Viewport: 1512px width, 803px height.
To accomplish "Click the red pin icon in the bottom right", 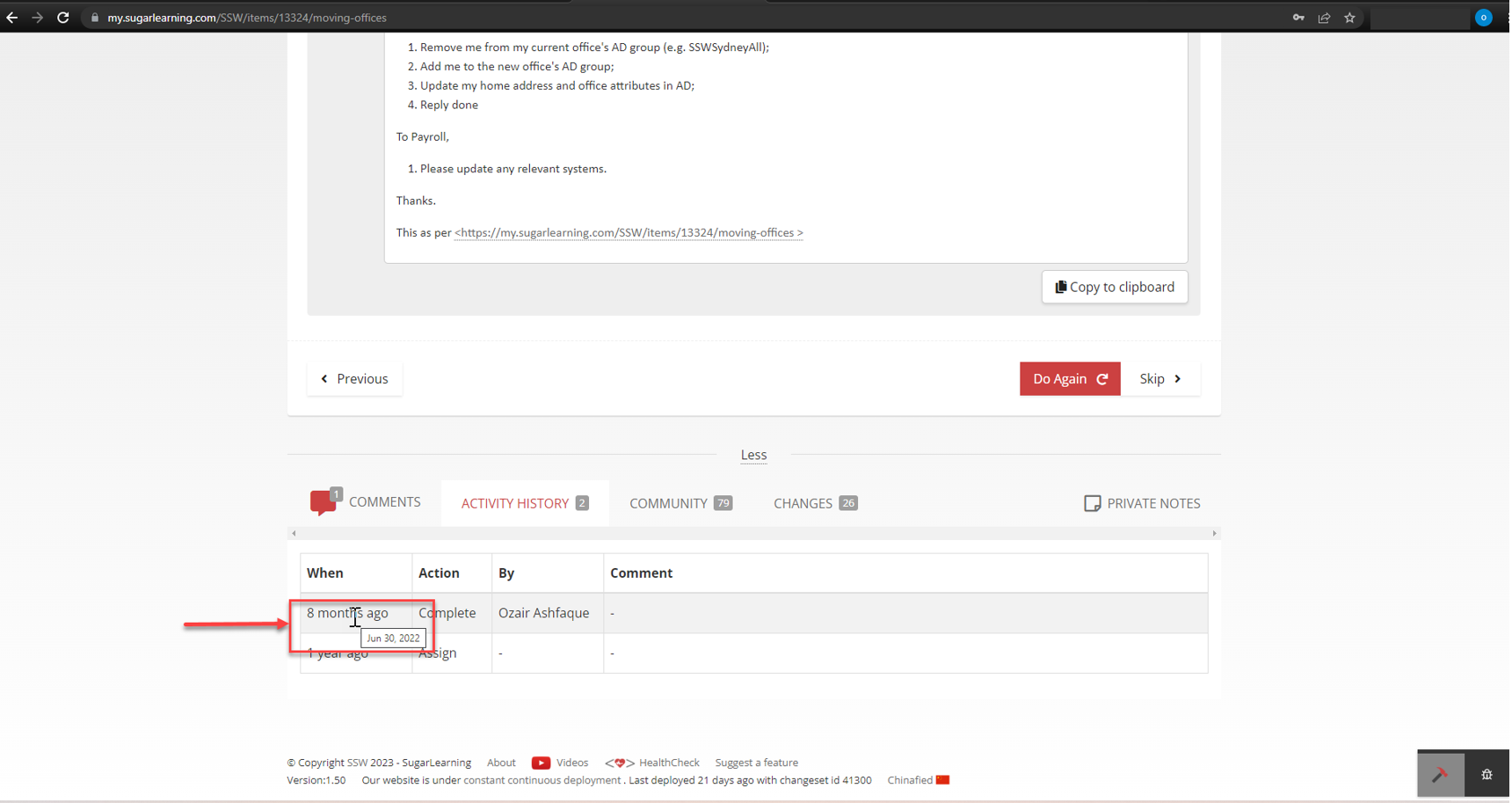I will (x=1440, y=774).
